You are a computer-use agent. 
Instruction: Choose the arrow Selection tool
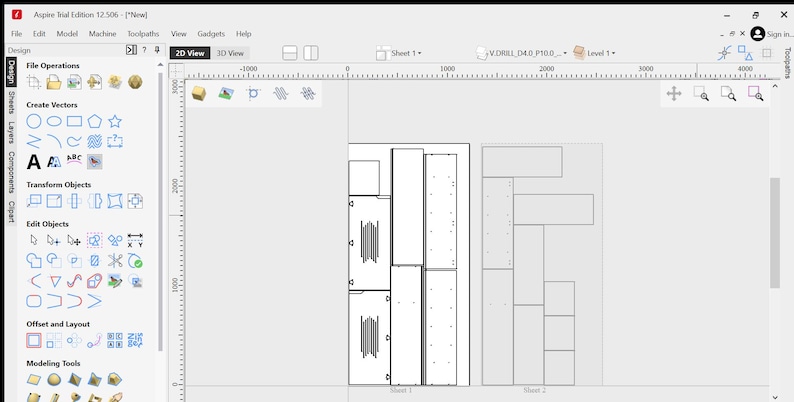click(34, 240)
